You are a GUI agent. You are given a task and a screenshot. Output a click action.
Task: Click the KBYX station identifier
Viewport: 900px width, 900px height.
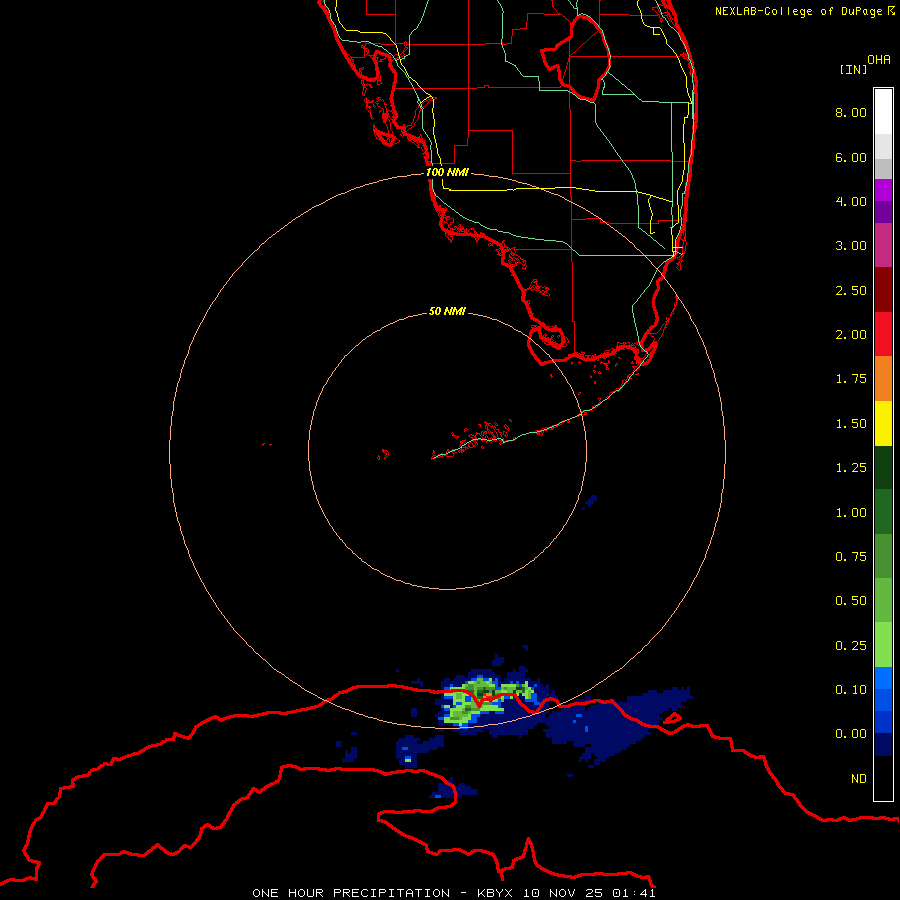(x=495, y=893)
